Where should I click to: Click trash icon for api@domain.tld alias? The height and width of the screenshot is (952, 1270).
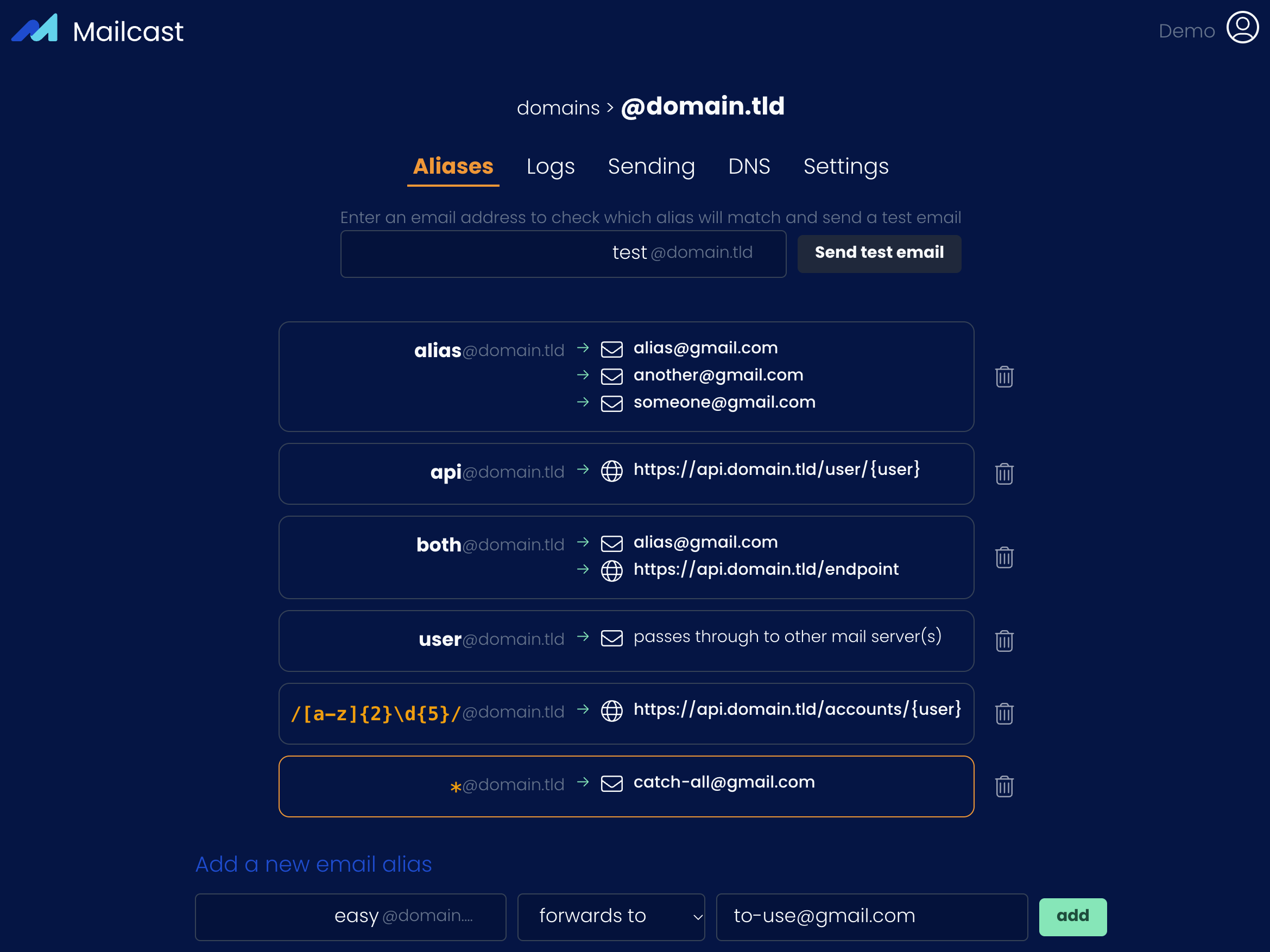click(1003, 474)
